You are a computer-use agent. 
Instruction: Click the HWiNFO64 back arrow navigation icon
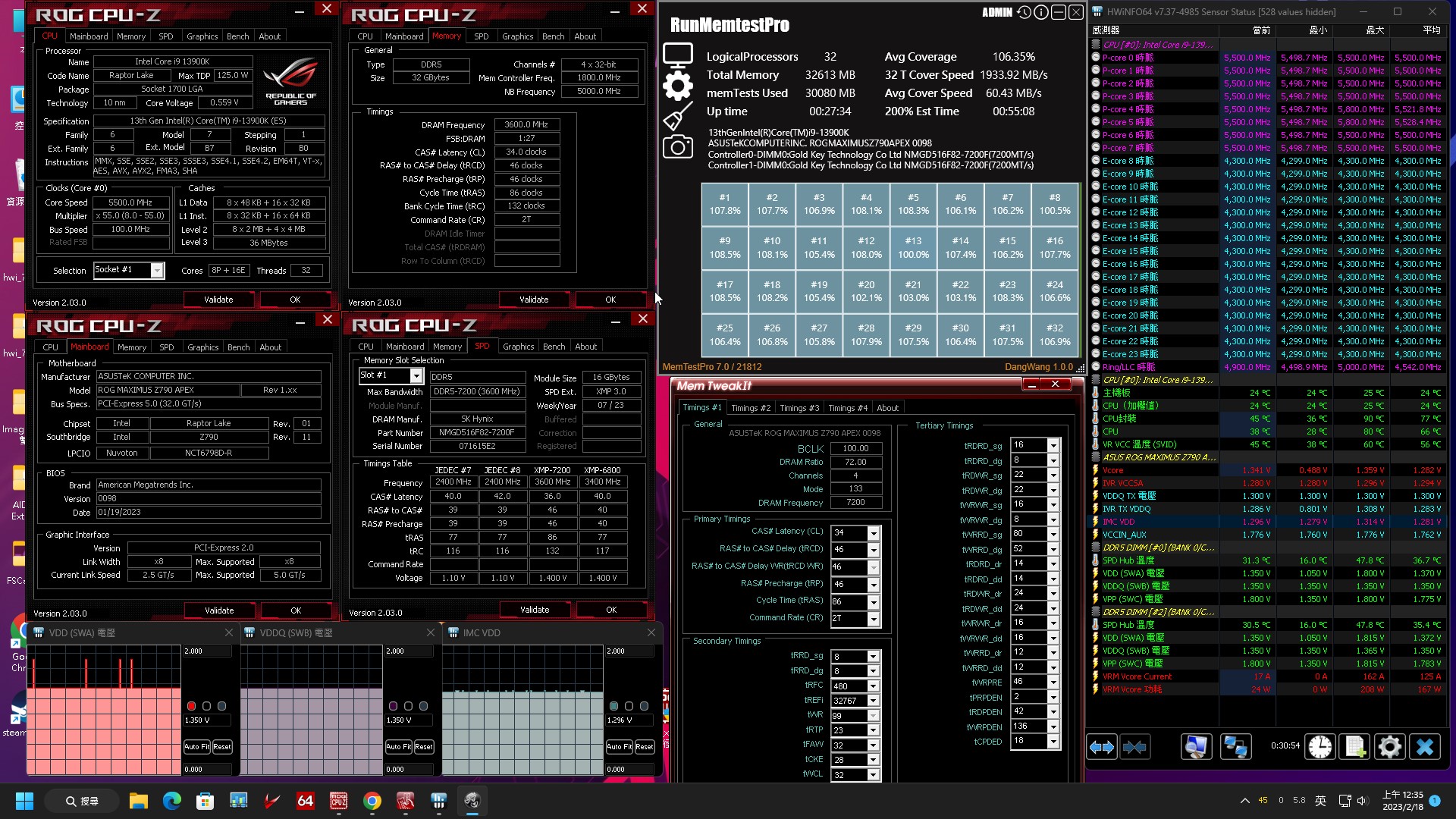[x=1102, y=747]
